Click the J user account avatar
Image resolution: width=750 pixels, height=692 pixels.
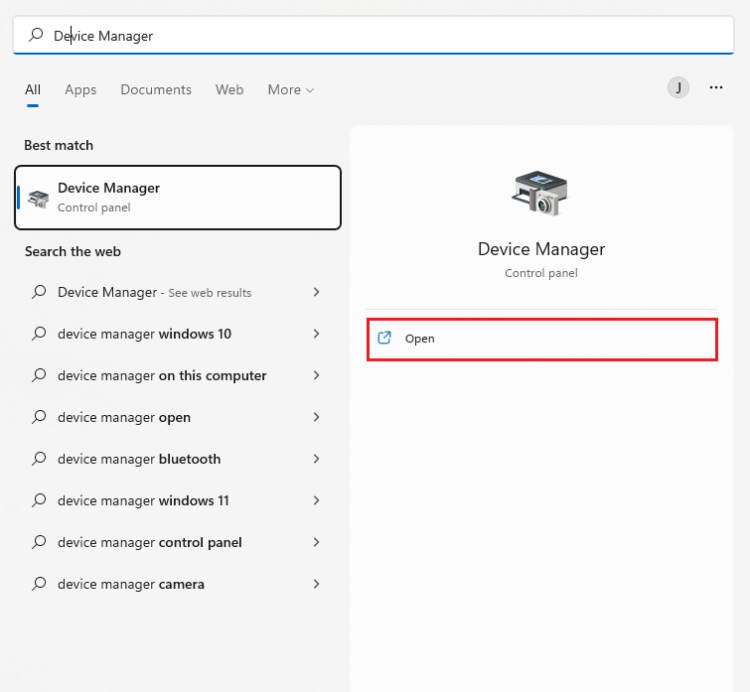pos(679,88)
